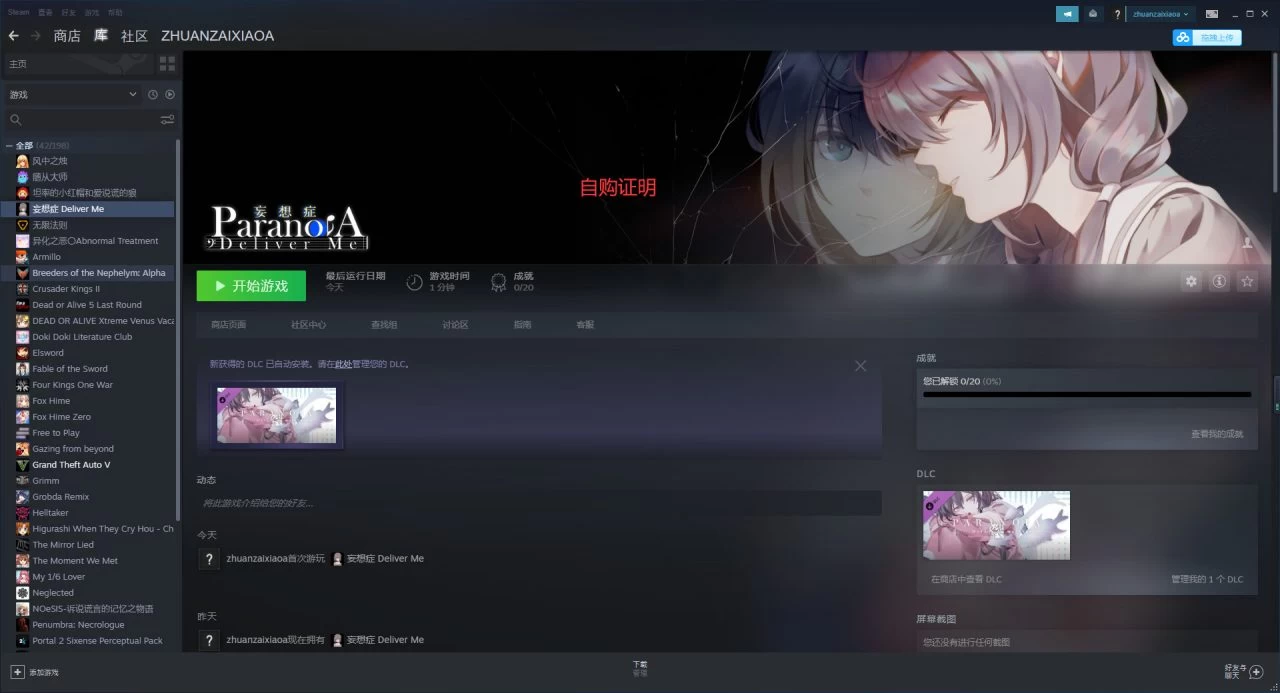Click 在商店中查看 DLC link
1280x693 pixels.
click(x=966, y=579)
